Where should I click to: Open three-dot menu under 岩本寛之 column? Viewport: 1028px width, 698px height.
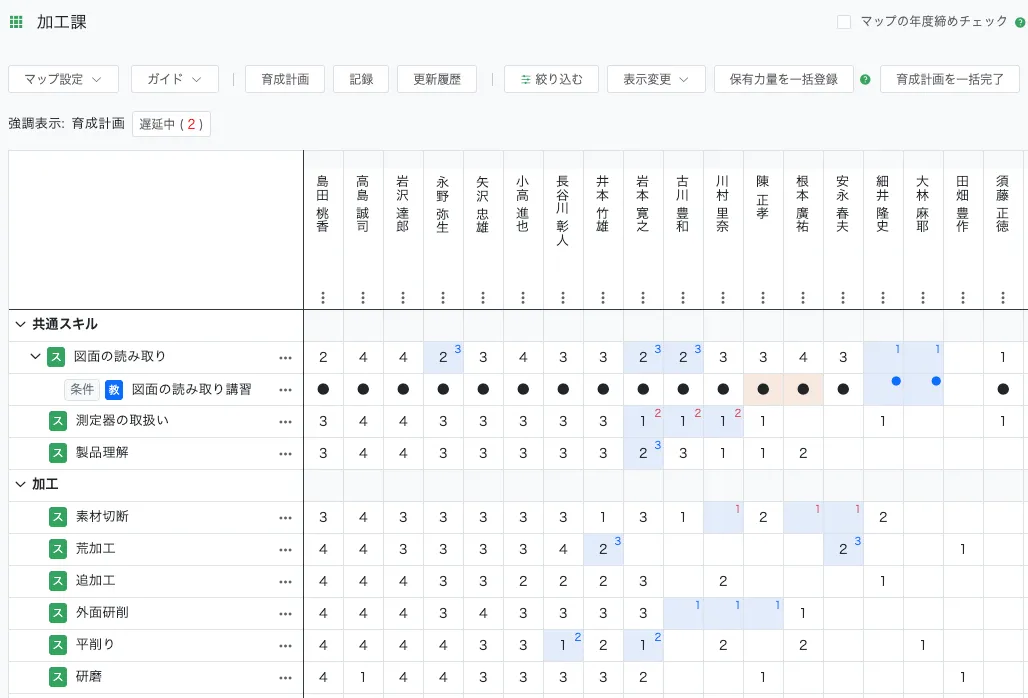pyautogui.click(x=643, y=297)
